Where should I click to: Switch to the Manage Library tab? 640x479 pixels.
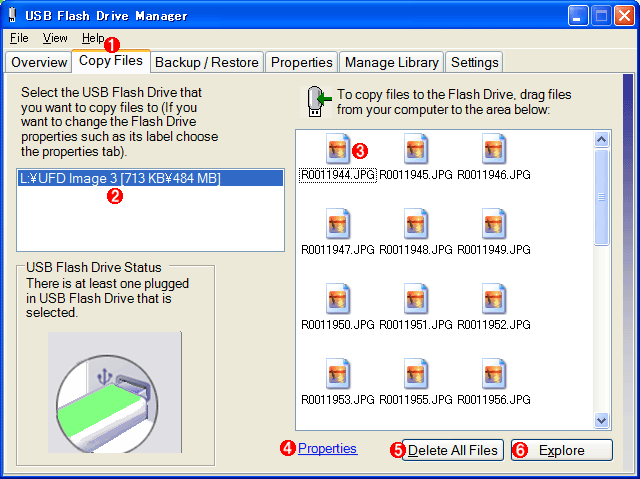(391, 62)
